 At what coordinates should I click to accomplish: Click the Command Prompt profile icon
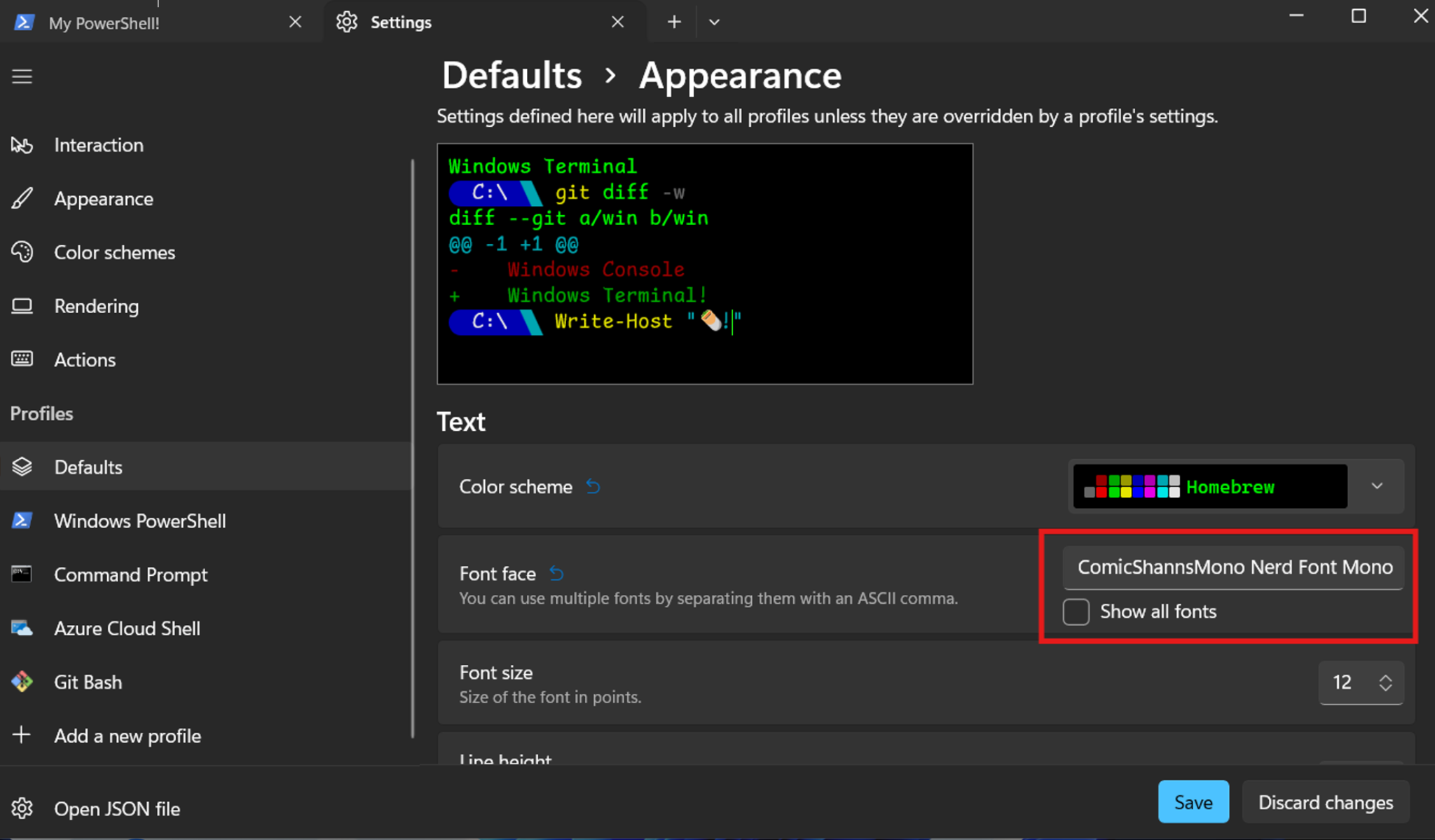coord(22,574)
